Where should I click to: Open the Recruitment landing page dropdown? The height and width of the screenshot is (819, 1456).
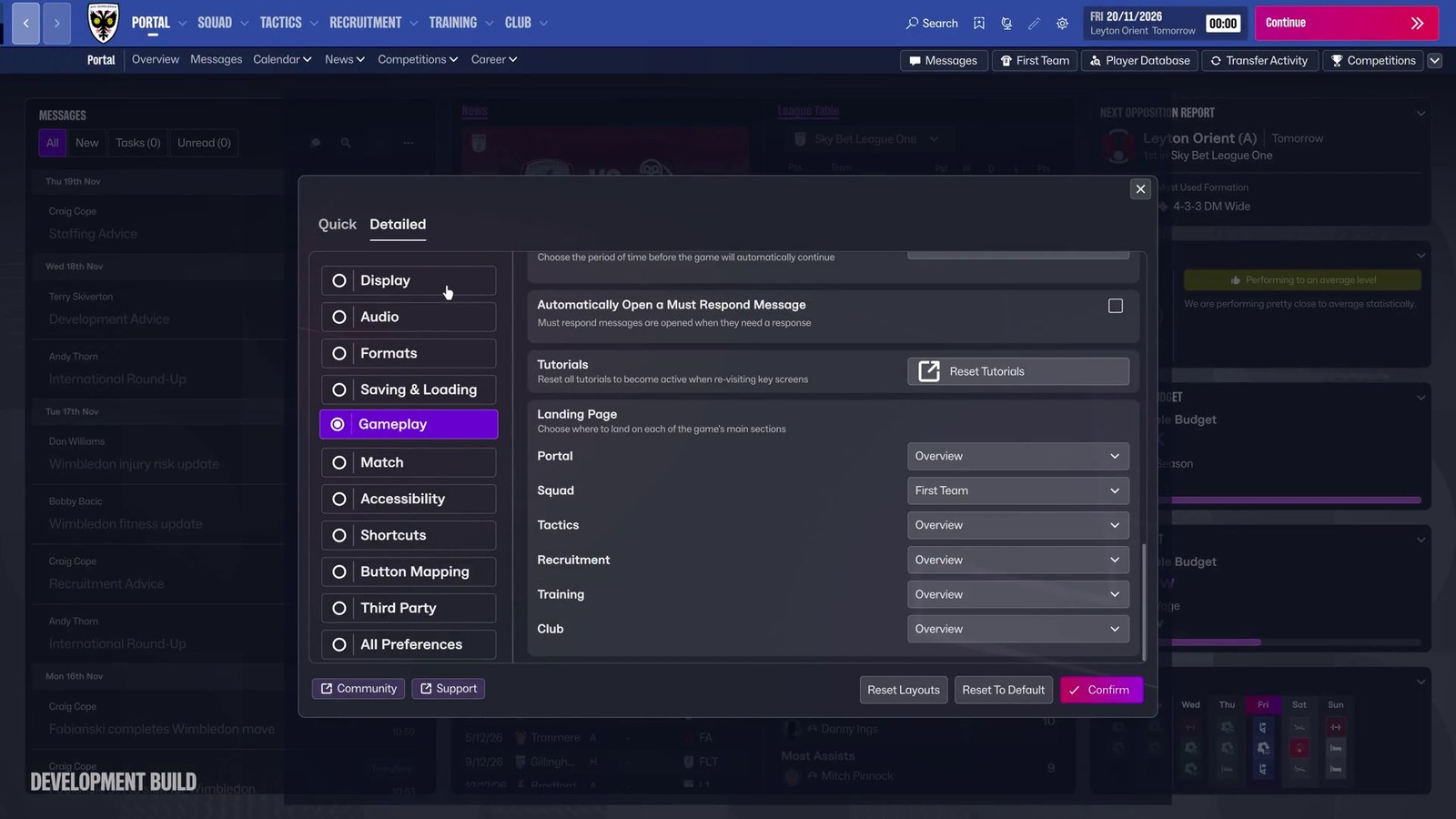[1018, 560]
